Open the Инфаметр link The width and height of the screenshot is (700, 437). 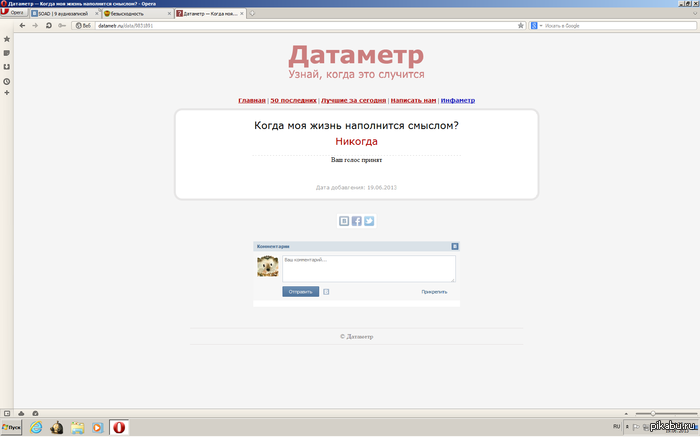pyautogui.click(x=458, y=100)
